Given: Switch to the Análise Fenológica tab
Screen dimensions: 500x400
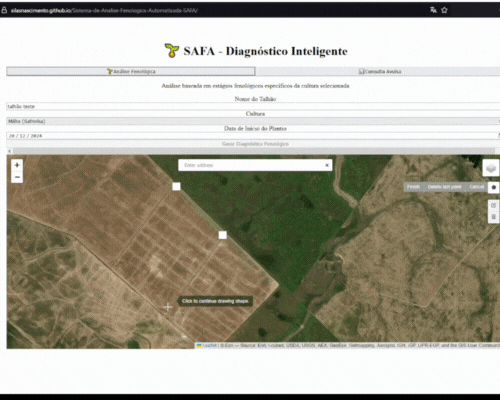Looking at the screenshot, I should tap(131, 71).
